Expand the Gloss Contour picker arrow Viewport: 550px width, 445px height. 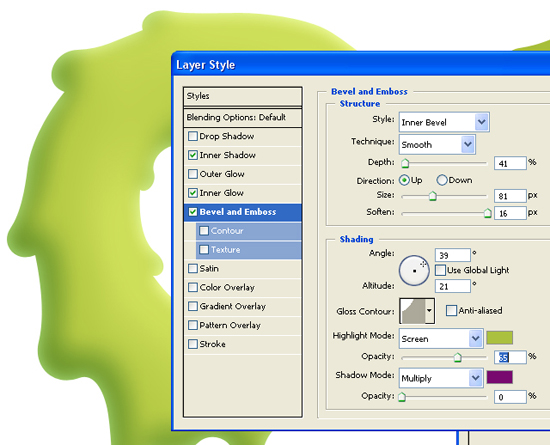coord(429,311)
